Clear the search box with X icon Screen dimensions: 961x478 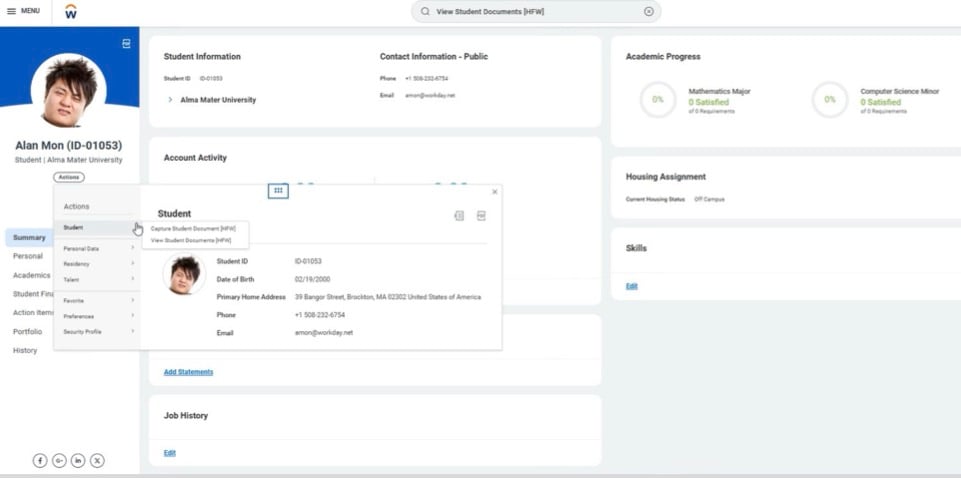(x=648, y=12)
